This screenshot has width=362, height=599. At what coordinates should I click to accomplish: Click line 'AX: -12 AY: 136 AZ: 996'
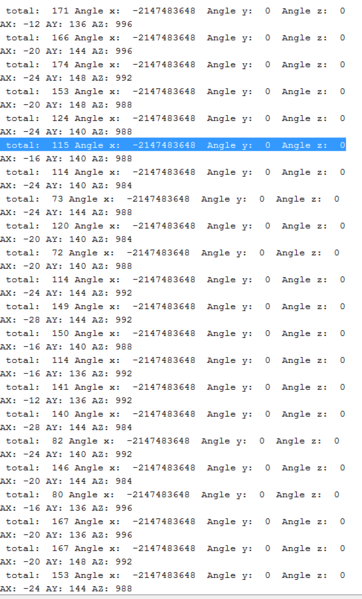(66, 24)
